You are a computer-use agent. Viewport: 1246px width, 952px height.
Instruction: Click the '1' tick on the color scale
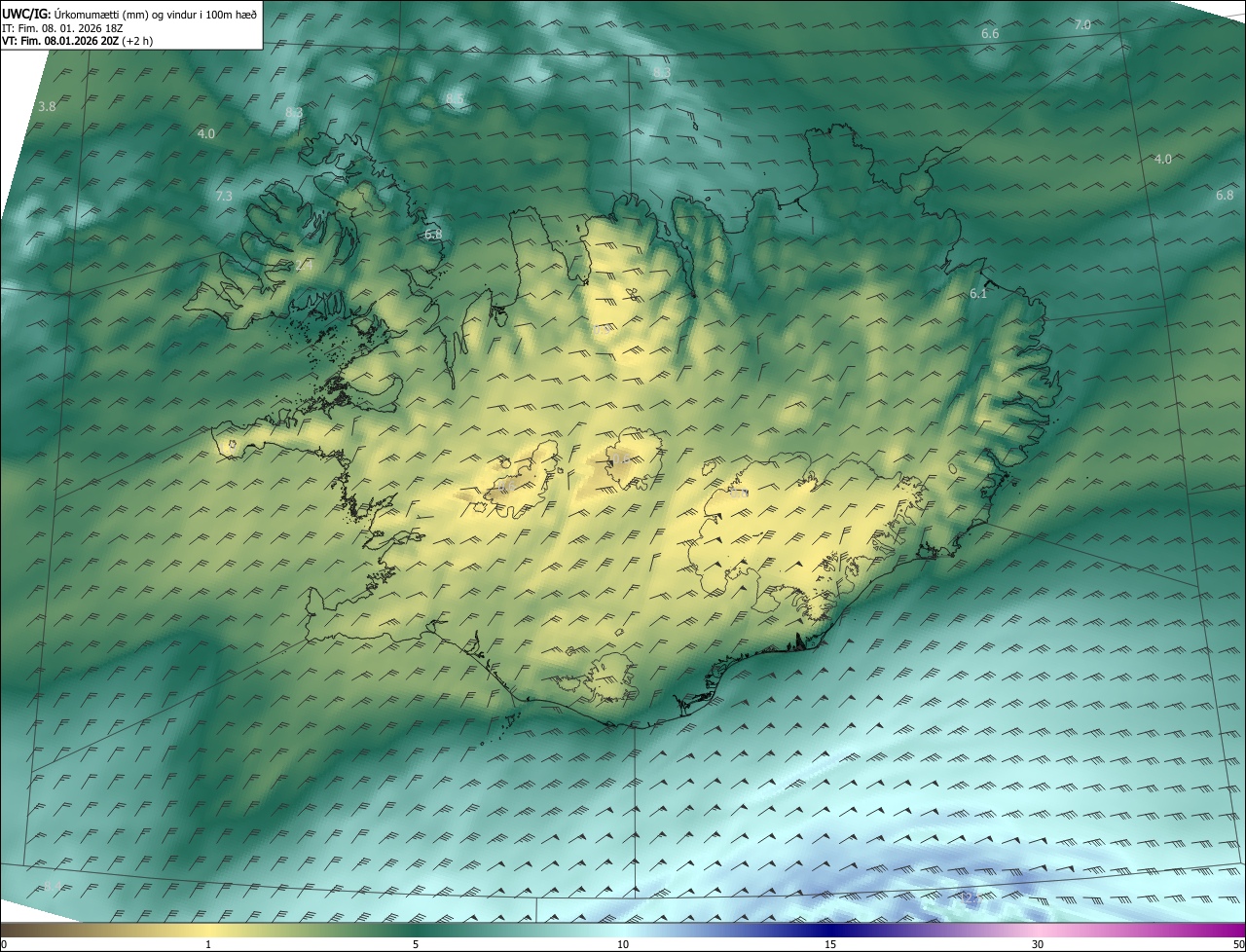pos(208,944)
